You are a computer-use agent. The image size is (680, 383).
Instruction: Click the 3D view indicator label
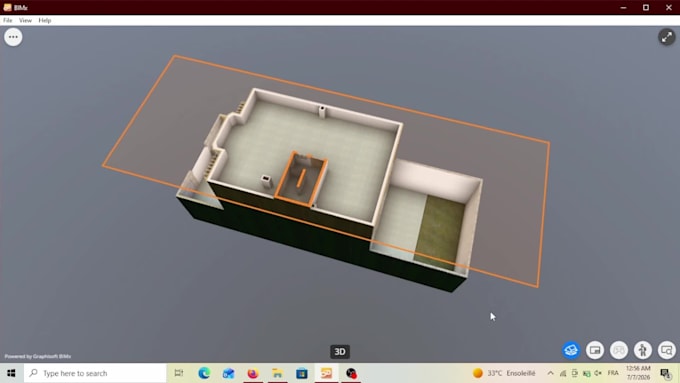(340, 352)
